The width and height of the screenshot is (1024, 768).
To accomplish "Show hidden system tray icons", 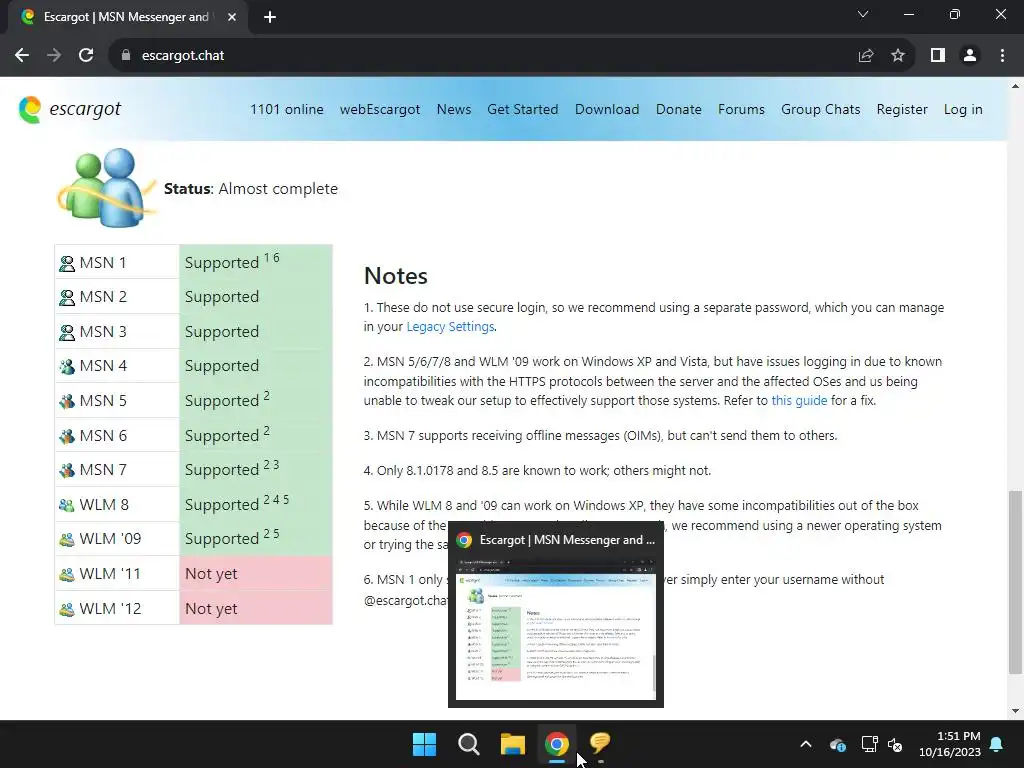I will click(x=806, y=744).
